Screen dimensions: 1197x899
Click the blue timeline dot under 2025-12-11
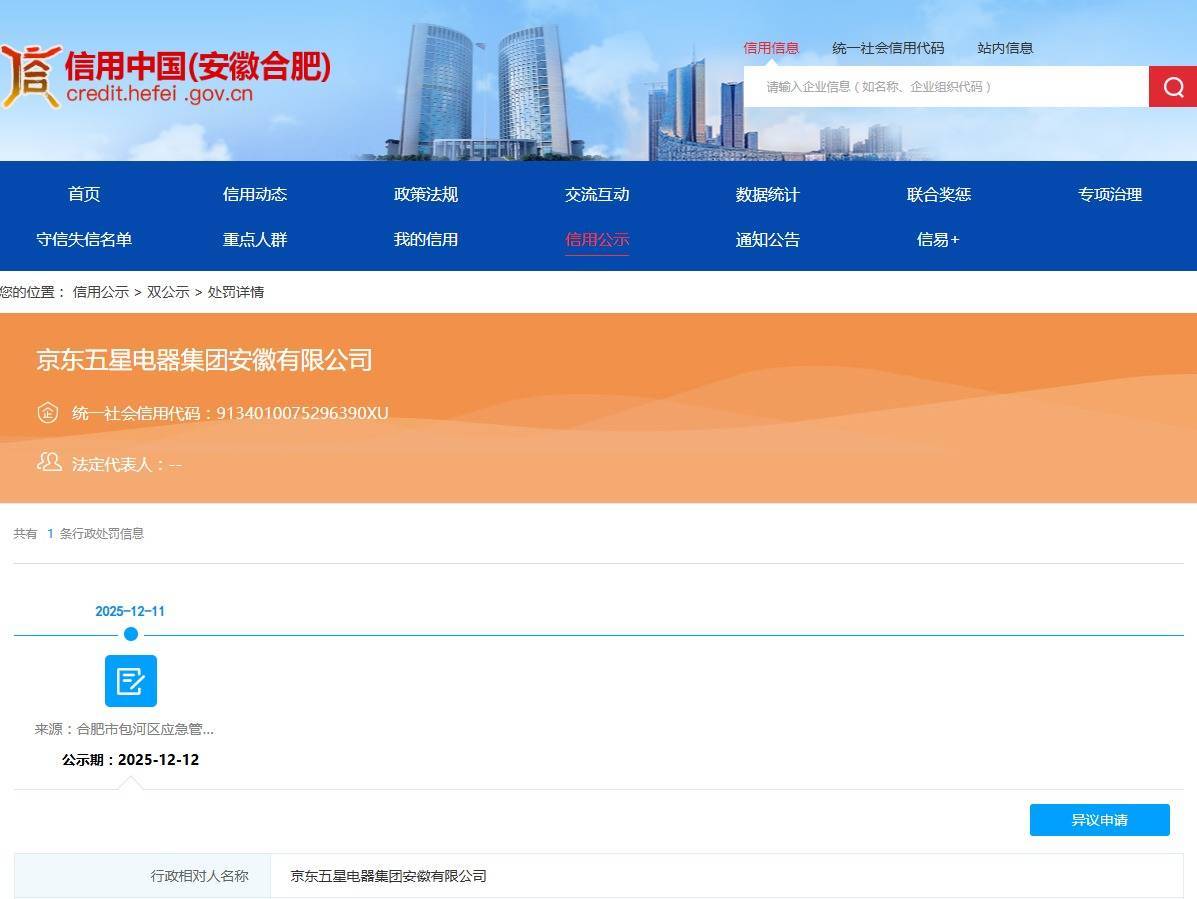[x=131, y=634]
